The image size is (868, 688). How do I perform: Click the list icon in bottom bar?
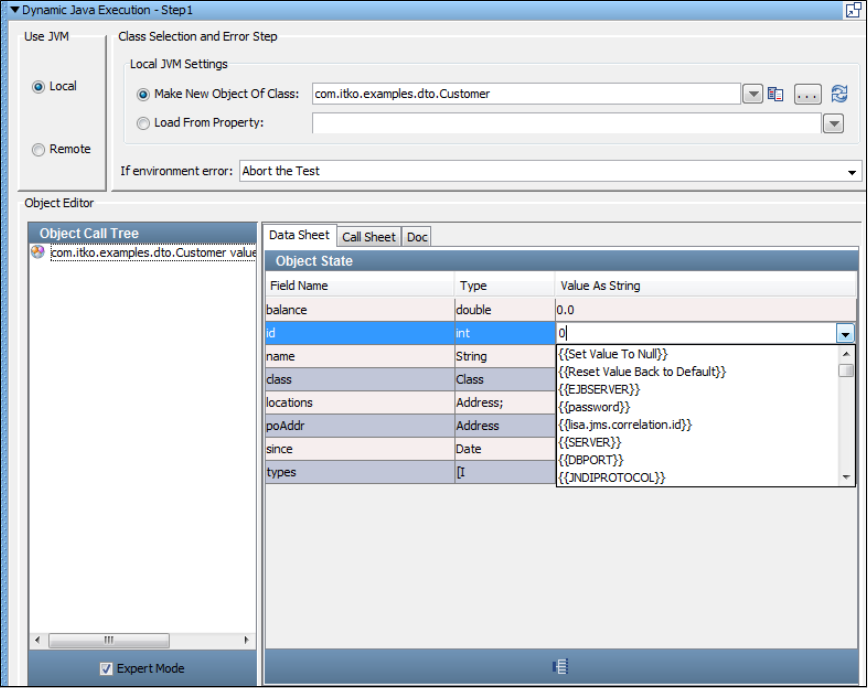point(560,667)
